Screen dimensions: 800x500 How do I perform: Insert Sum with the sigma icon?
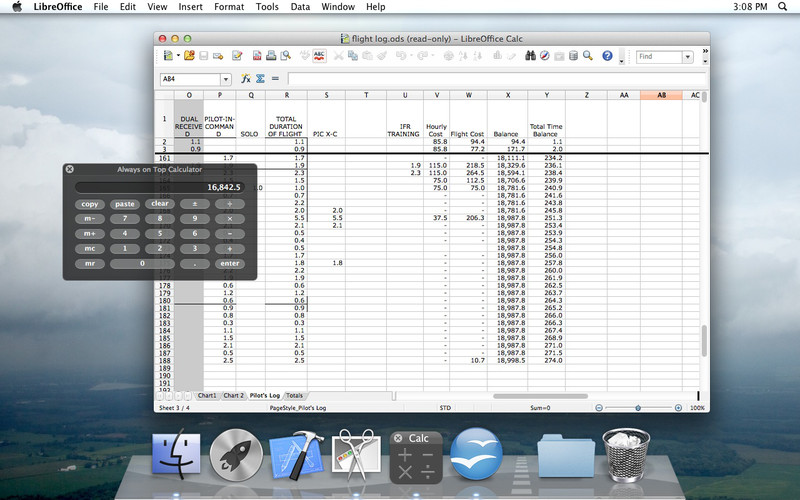(x=260, y=79)
